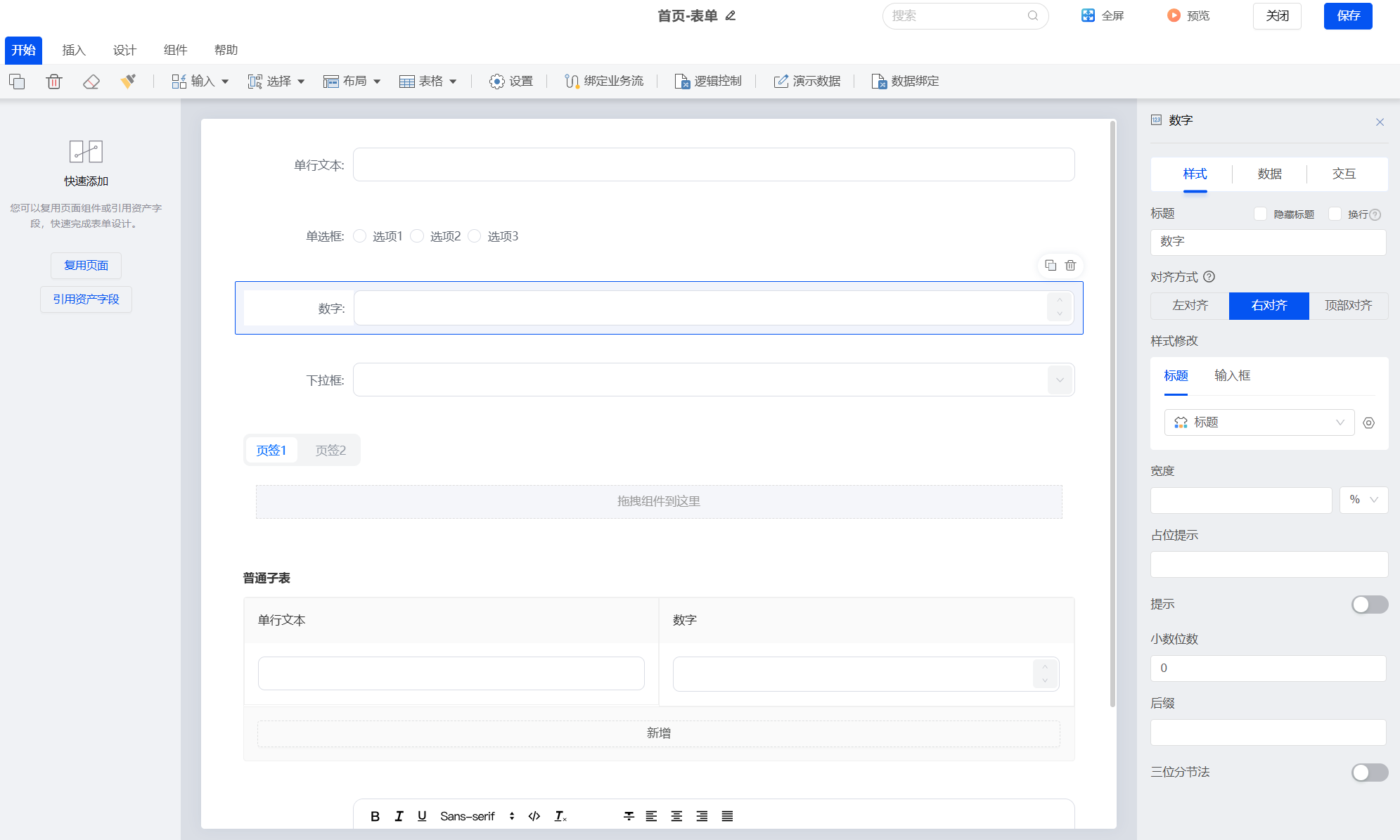1400x840 pixels.
Task: Open 绑定业务流 in toolbar
Action: coord(604,82)
